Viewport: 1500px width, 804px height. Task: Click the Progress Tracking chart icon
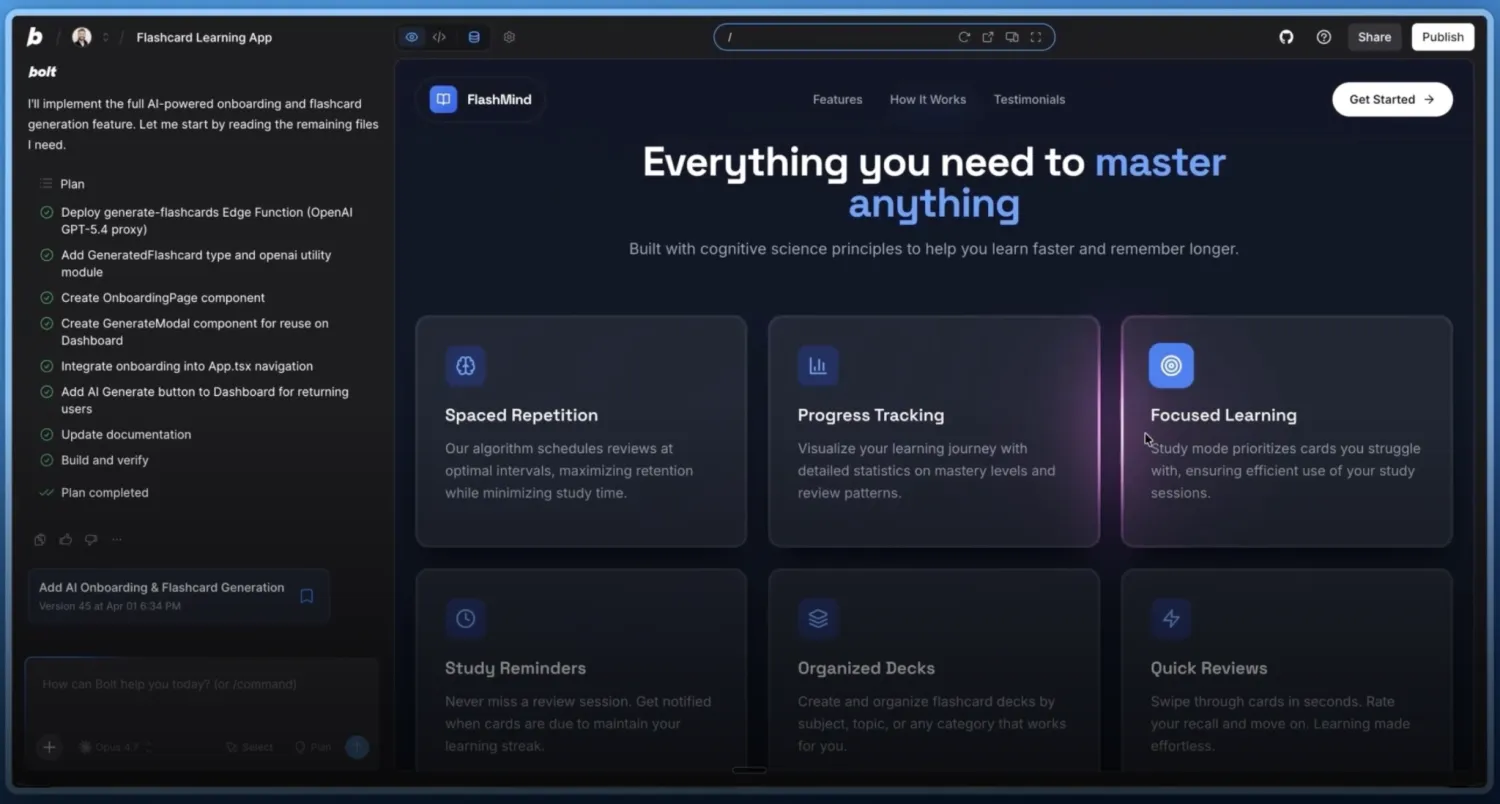[818, 366]
